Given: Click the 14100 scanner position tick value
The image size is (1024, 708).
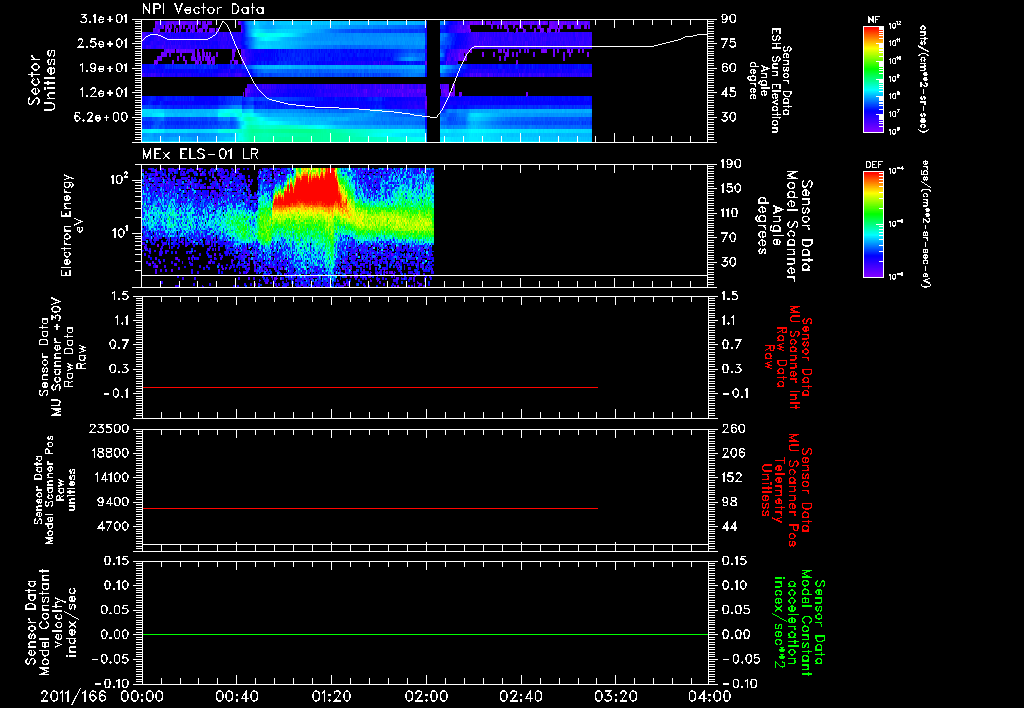Looking at the screenshot, I should [109, 477].
